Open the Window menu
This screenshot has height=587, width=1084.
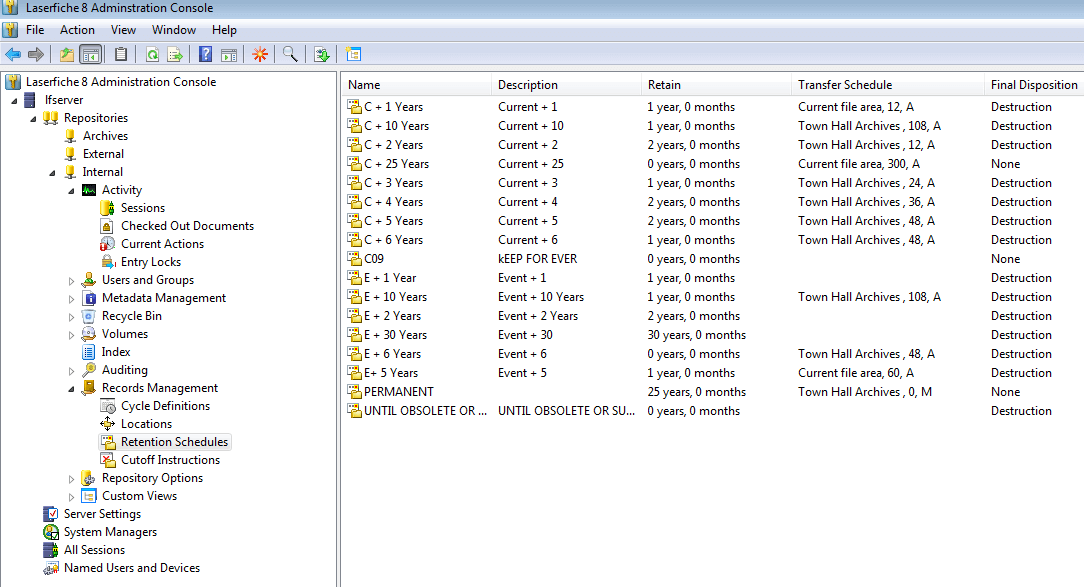(174, 30)
